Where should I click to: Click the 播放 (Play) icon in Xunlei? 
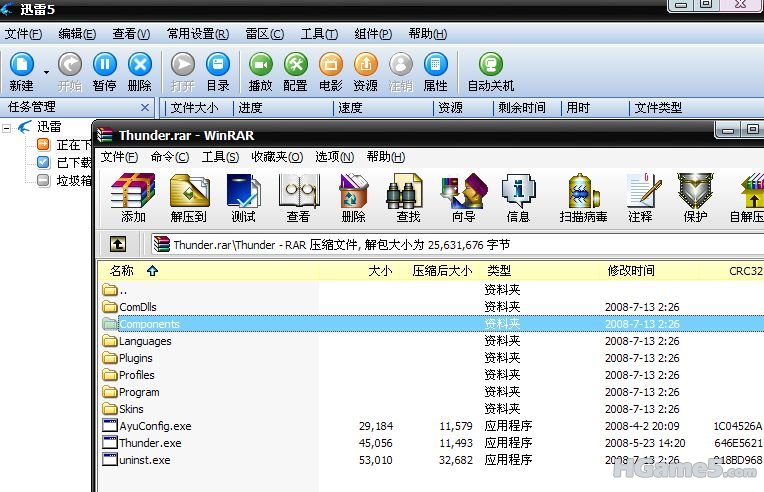coord(261,64)
